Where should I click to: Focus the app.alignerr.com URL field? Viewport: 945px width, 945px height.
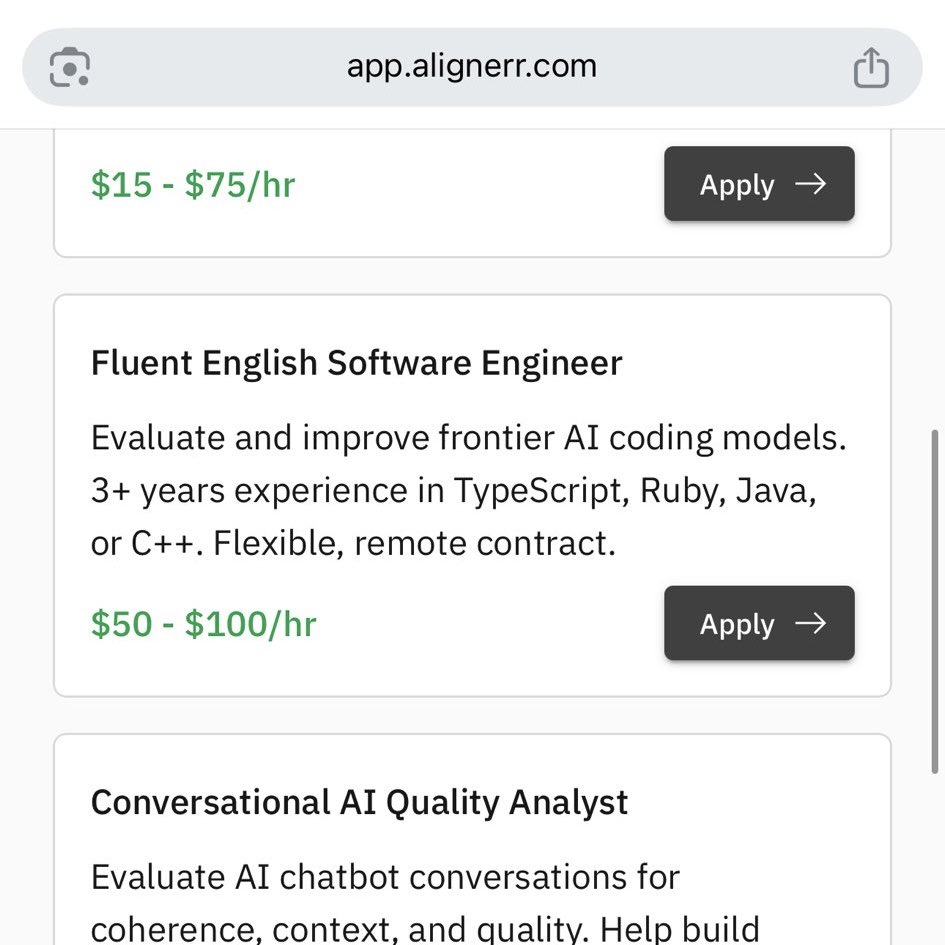(471, 66)
